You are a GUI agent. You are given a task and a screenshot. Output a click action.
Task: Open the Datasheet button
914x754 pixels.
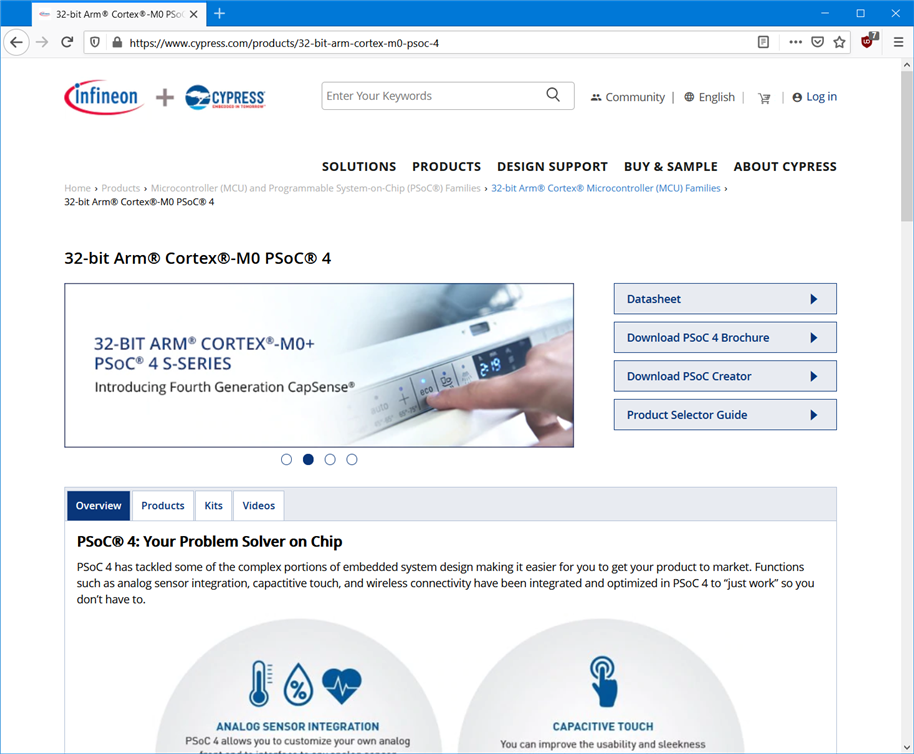(725, 299)
